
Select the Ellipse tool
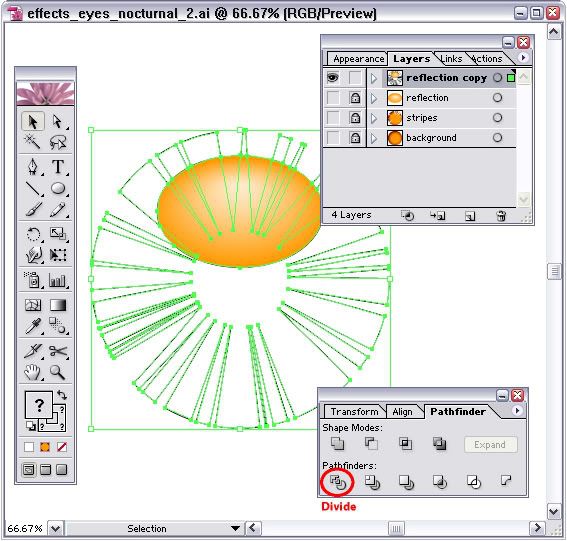point(57,188)
